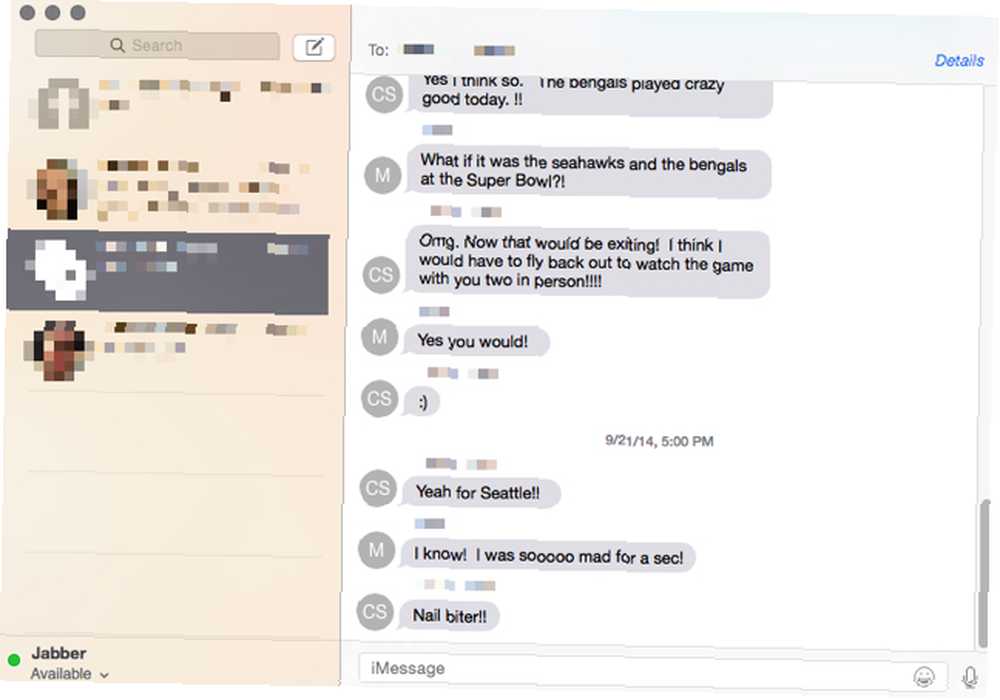This screenshot has width=1000, height=700.
Task: Expand the Available status dropdown
Action: point(70,674)
